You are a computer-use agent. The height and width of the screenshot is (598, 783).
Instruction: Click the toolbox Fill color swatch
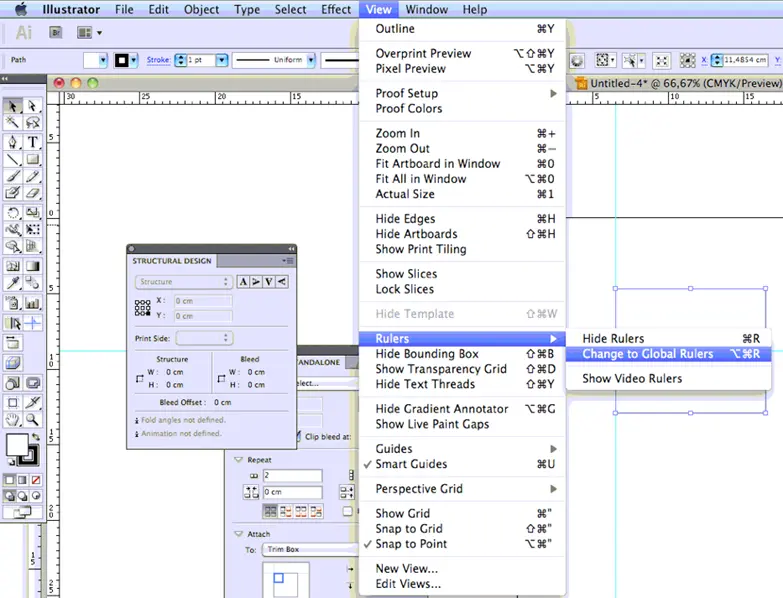point(16,445)
